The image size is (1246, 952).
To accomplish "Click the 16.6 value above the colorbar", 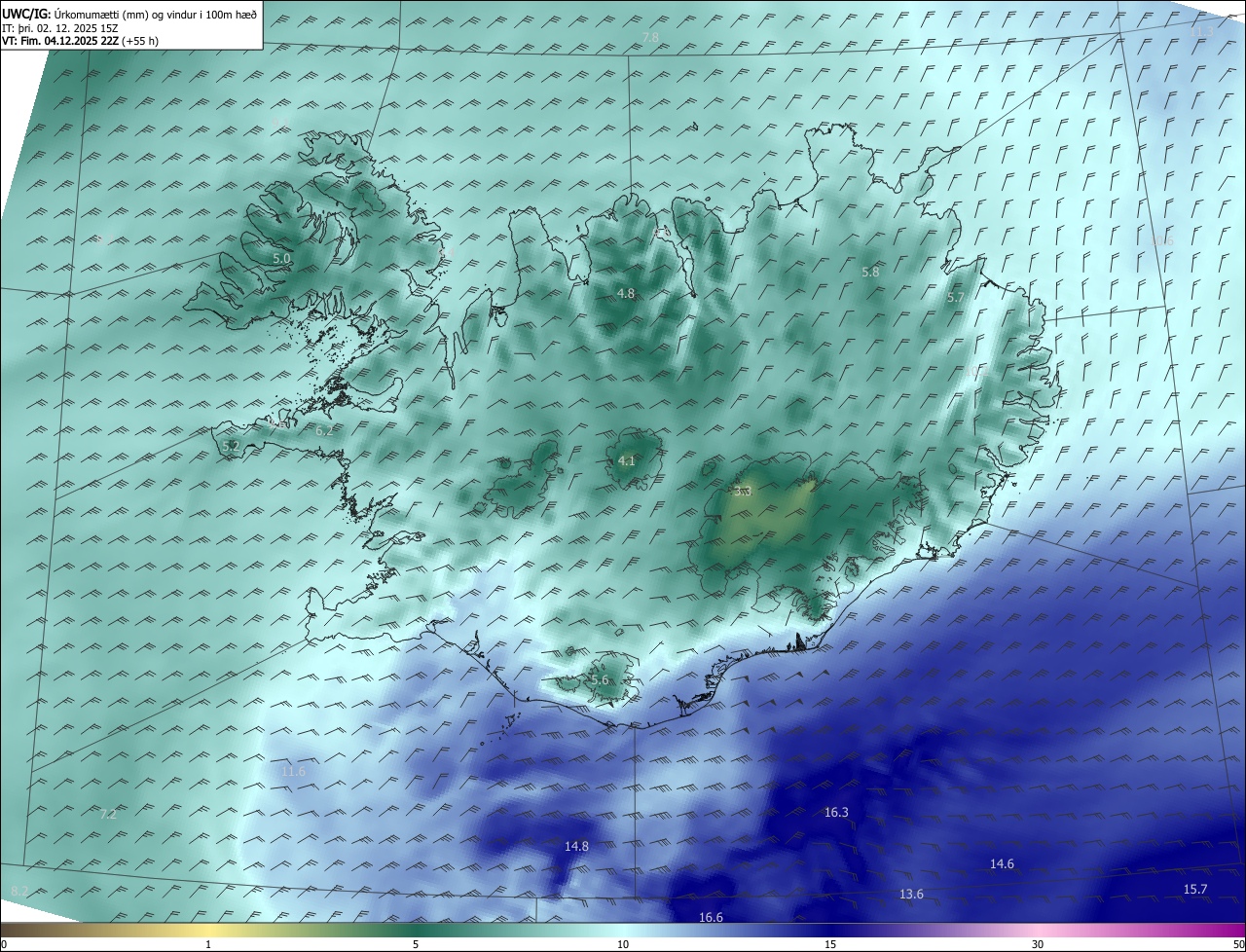I will (x=711, y=918).
